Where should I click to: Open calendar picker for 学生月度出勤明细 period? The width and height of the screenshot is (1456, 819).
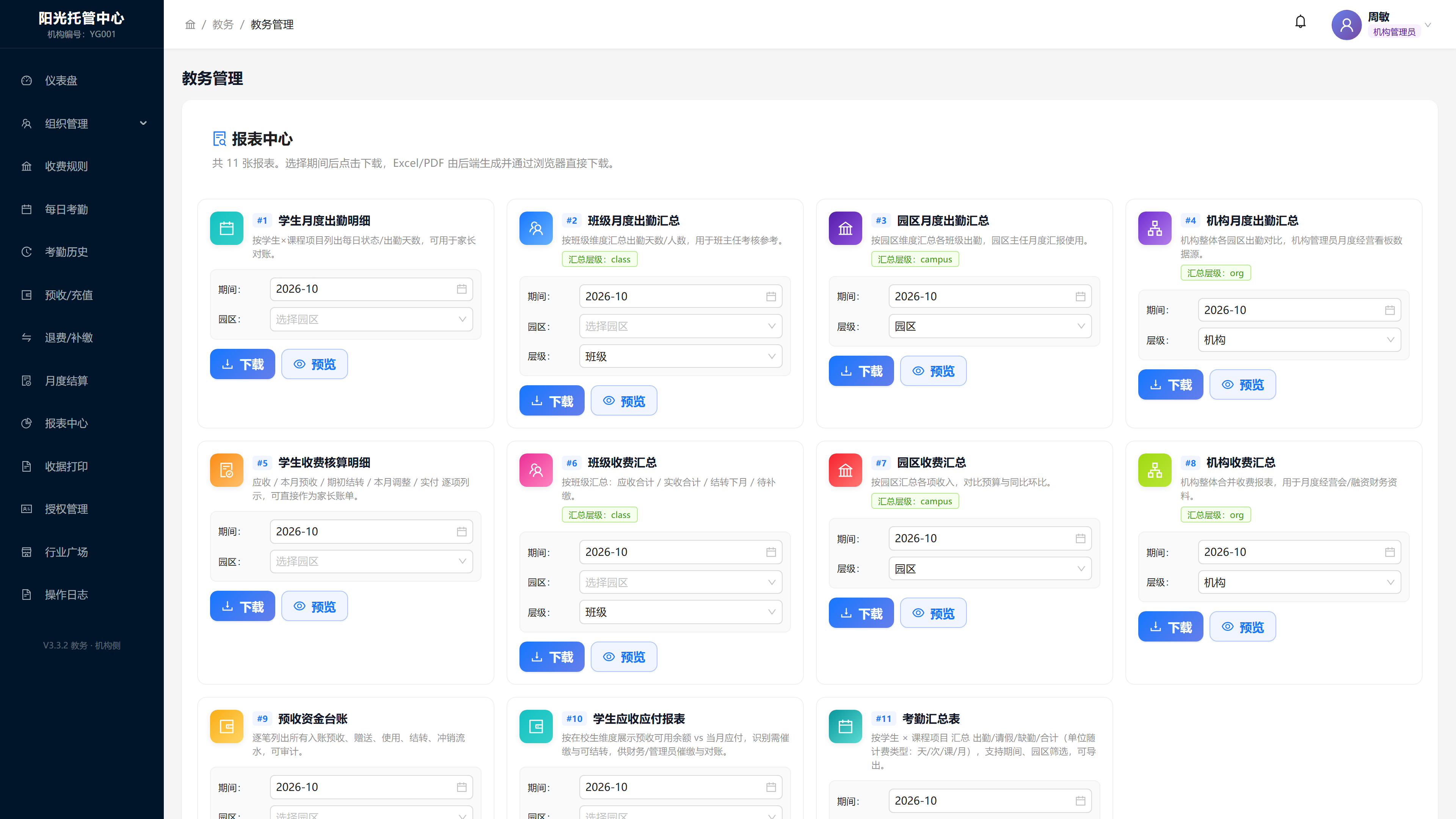tap(462, 289)
